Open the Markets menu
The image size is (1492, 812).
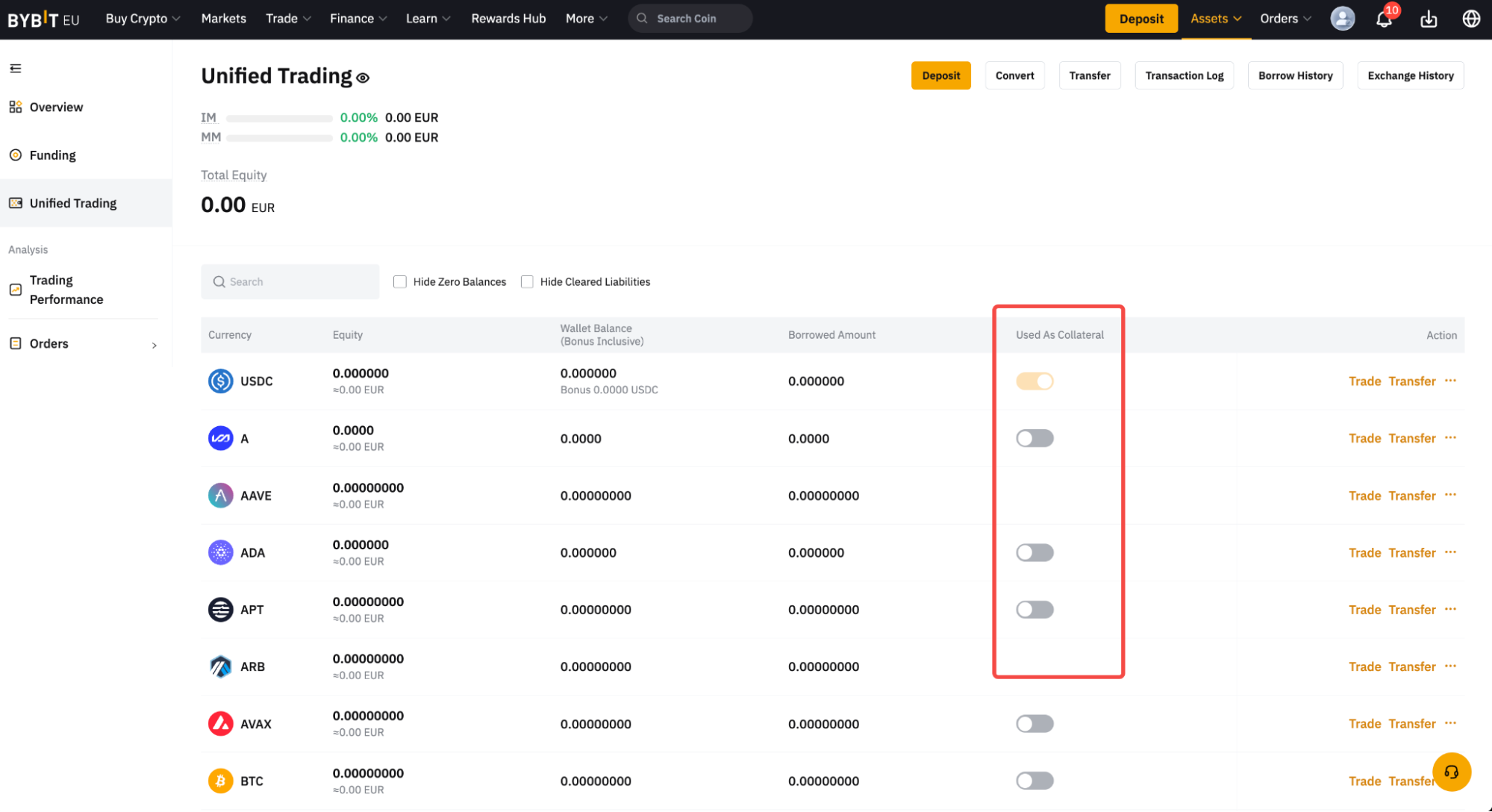[223, 19]
